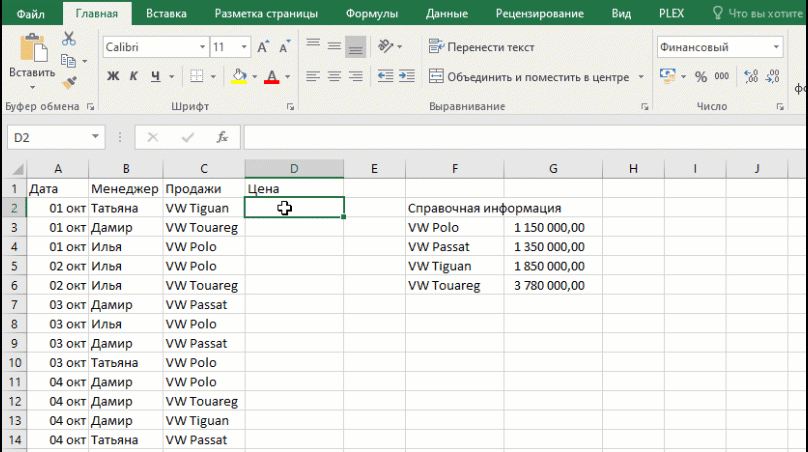
Task: Open Выравнивание dialog launcher
Action: point(645,107)
